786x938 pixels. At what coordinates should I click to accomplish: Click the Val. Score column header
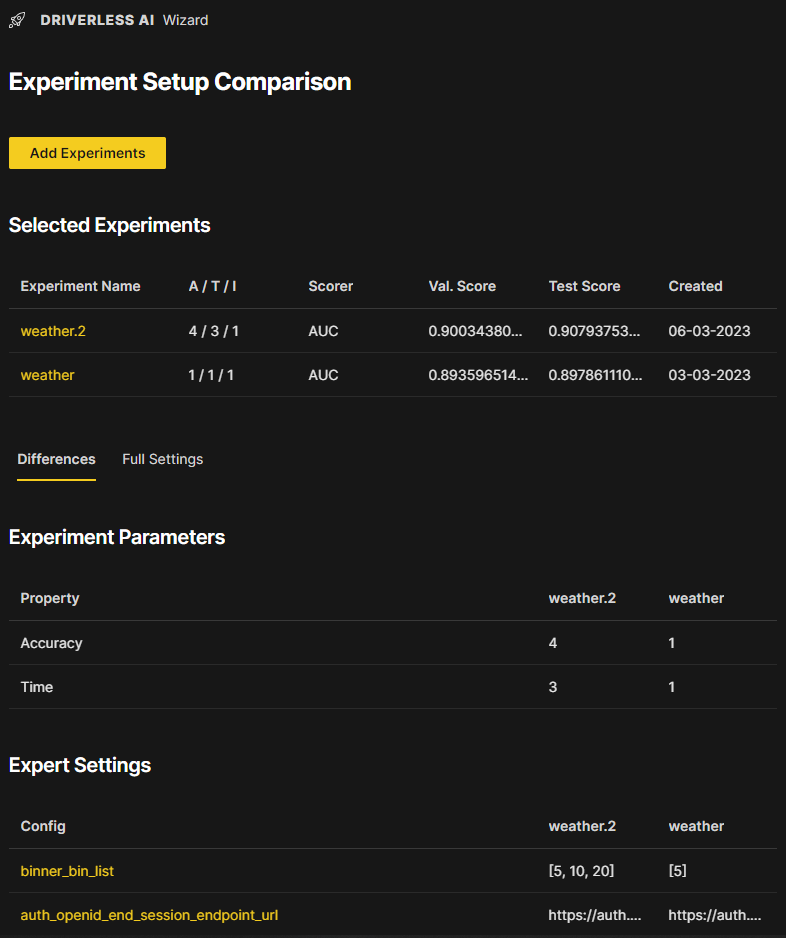click(x=462, y=286)
